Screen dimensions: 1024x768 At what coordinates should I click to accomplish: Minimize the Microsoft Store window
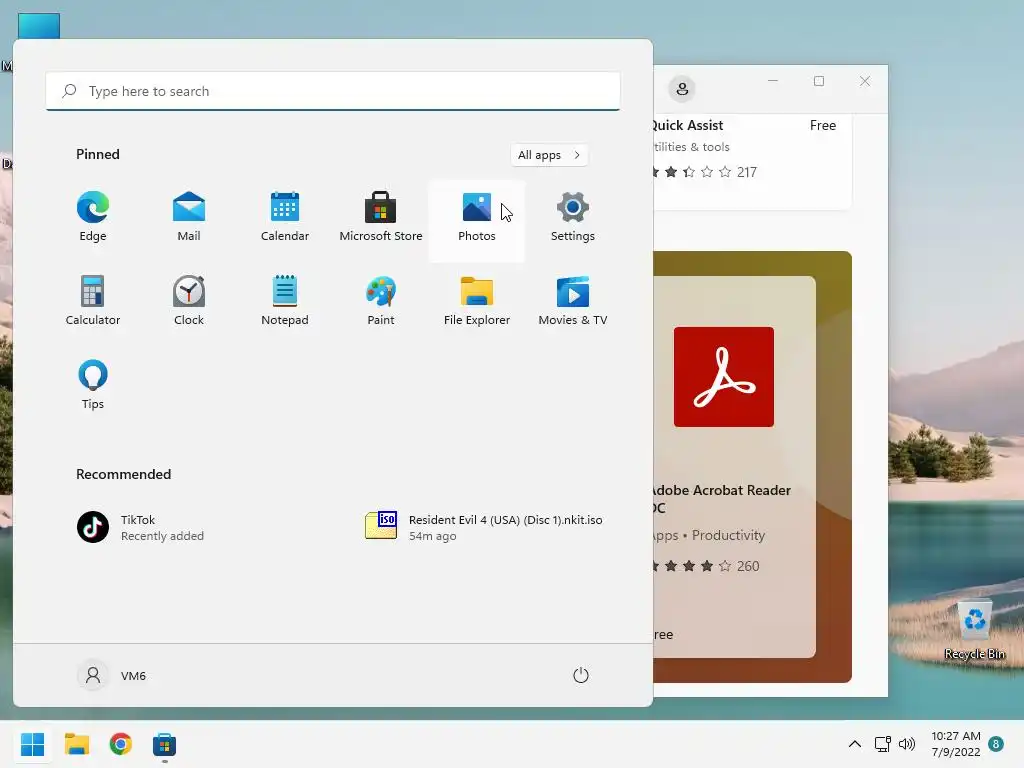point(773,81)
